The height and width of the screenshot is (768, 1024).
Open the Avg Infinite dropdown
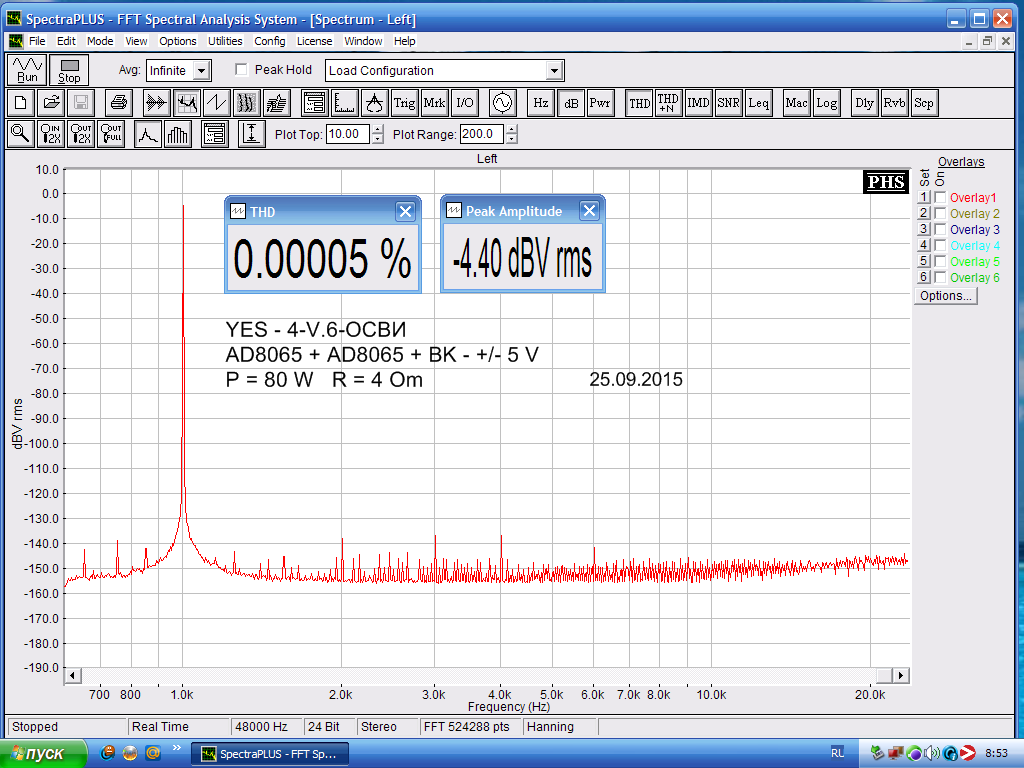[201, 71]
